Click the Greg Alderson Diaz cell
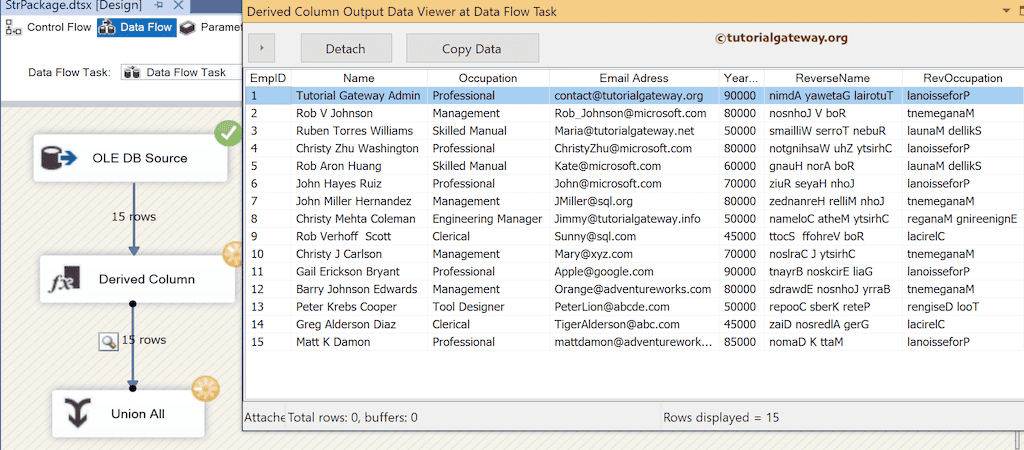The height and width of the screenshot is (450, 1024). [359, 325]
